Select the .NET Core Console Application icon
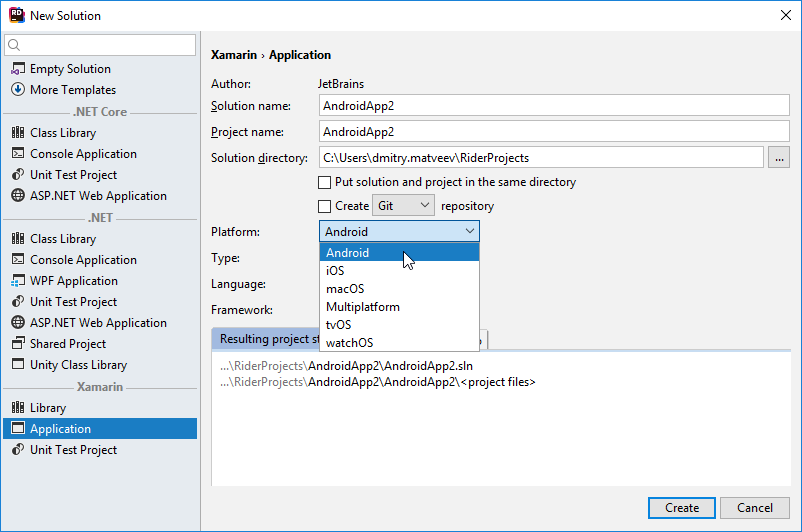Viewport: 802px width, 532px height. click(x=17, y=154)
